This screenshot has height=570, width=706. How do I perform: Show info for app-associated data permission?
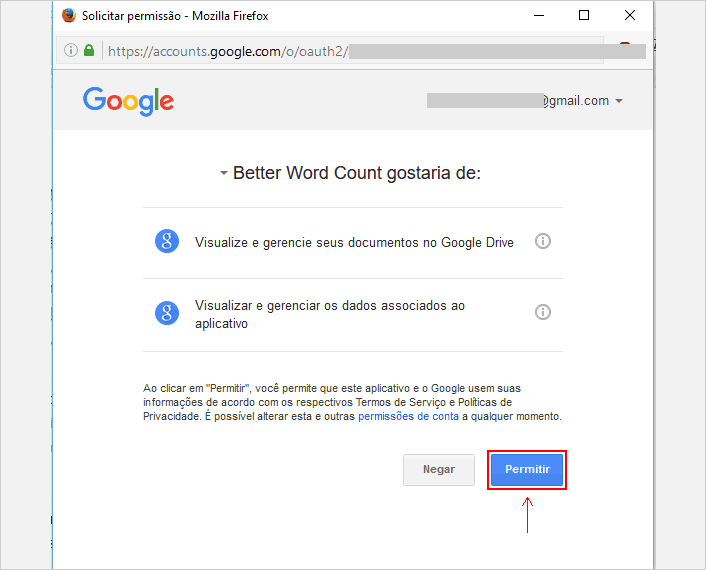point(543,312)
